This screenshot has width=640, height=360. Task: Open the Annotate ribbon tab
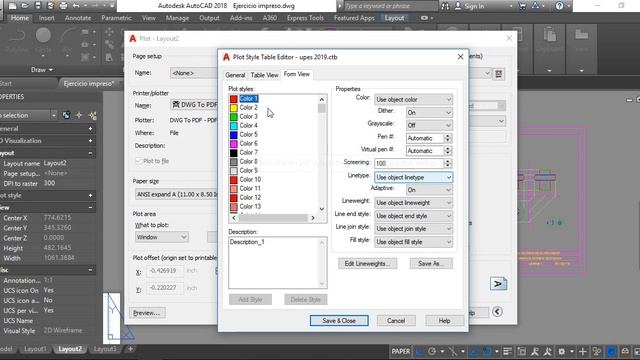[x=78, y=18]
